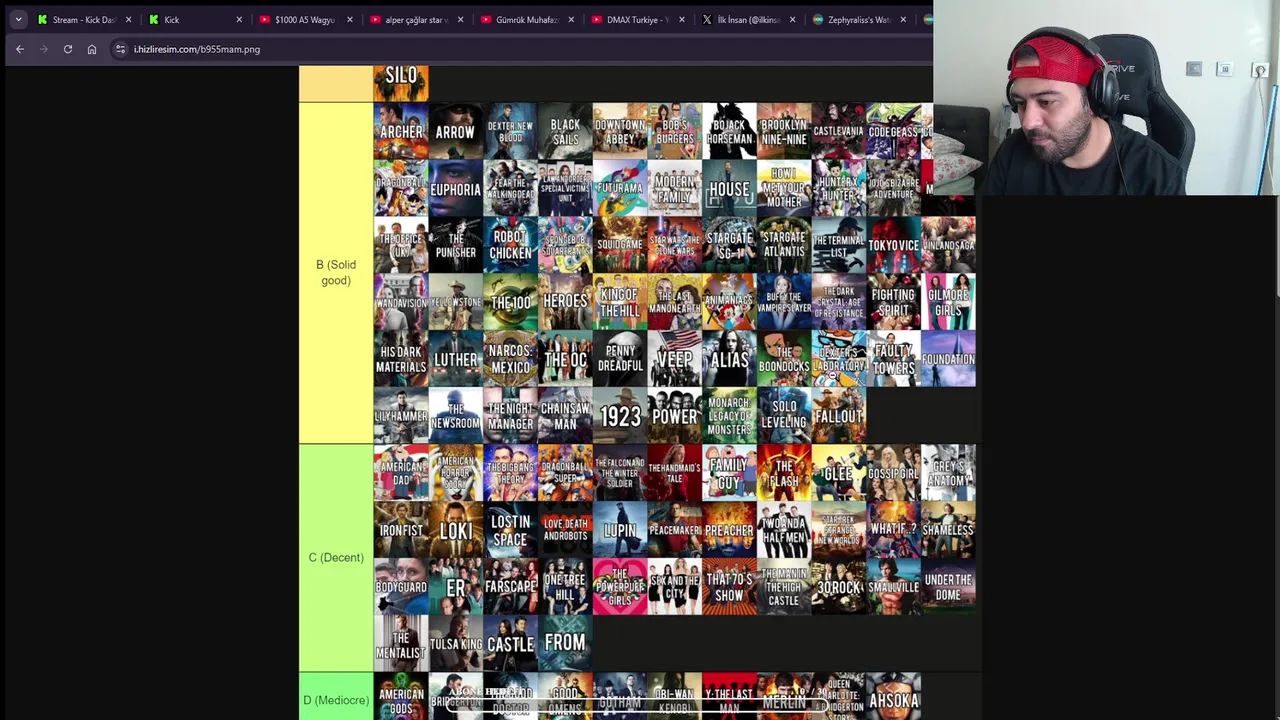The width and height of the screenshot is (1280, 720).
Task: Click the Ahsoka tile
Action: click(893, 697)
